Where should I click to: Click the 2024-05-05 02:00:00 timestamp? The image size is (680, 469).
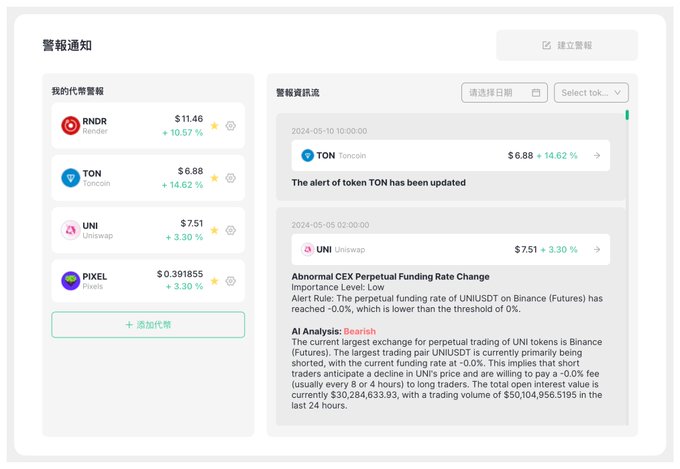coord(330,225)
